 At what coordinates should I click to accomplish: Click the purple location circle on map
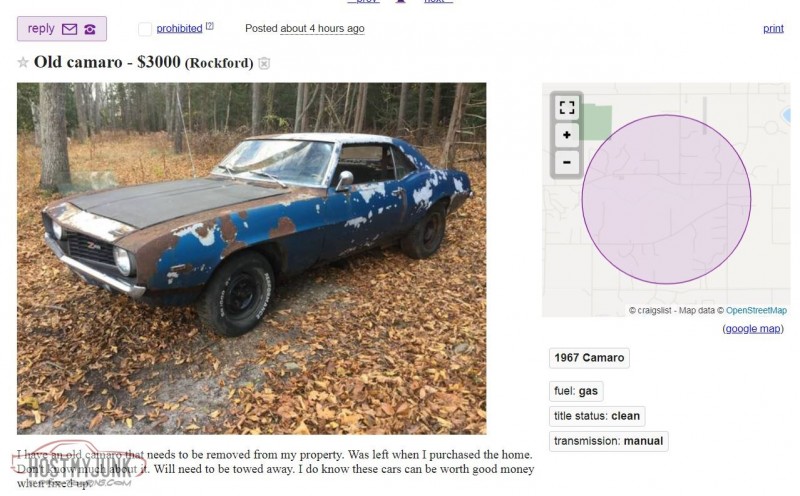tap(666, 199)
